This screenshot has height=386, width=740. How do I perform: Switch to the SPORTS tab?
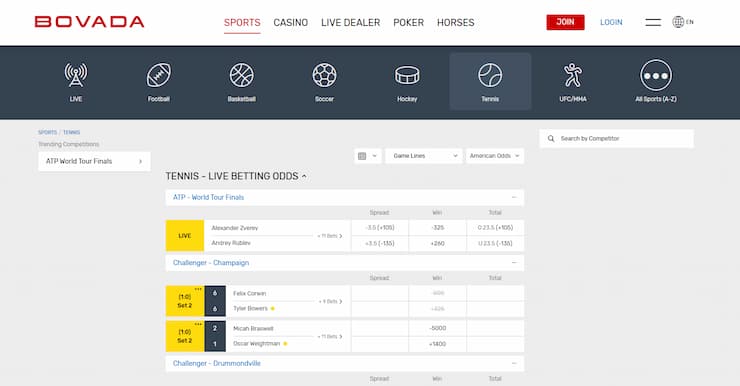(242, 23)
